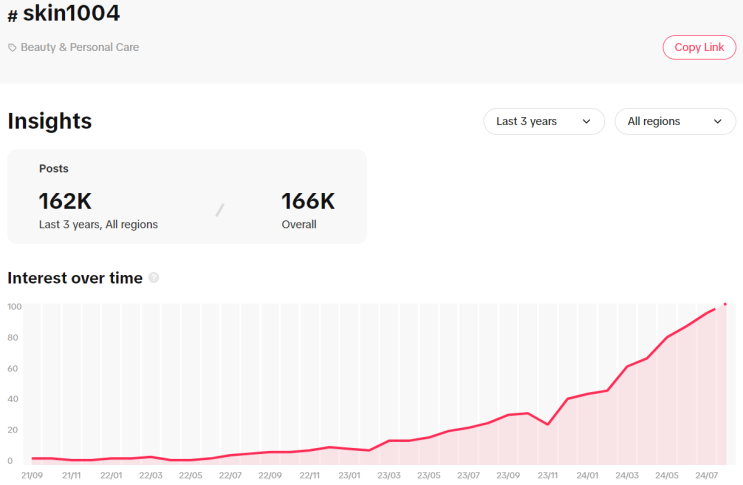Click the 21/09 date label on the chart axis
Viewport: 743px width, 485px height.
(x=32, y=475)
